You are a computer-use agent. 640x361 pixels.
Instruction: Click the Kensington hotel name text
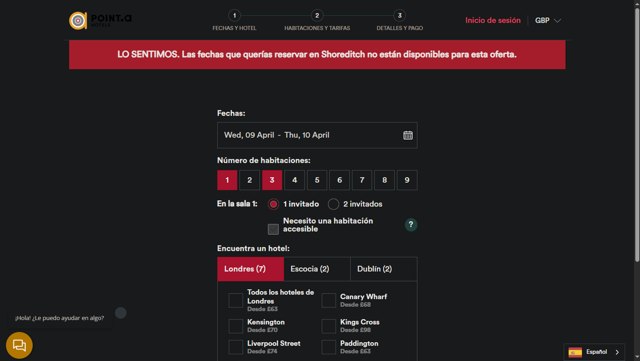266,322
